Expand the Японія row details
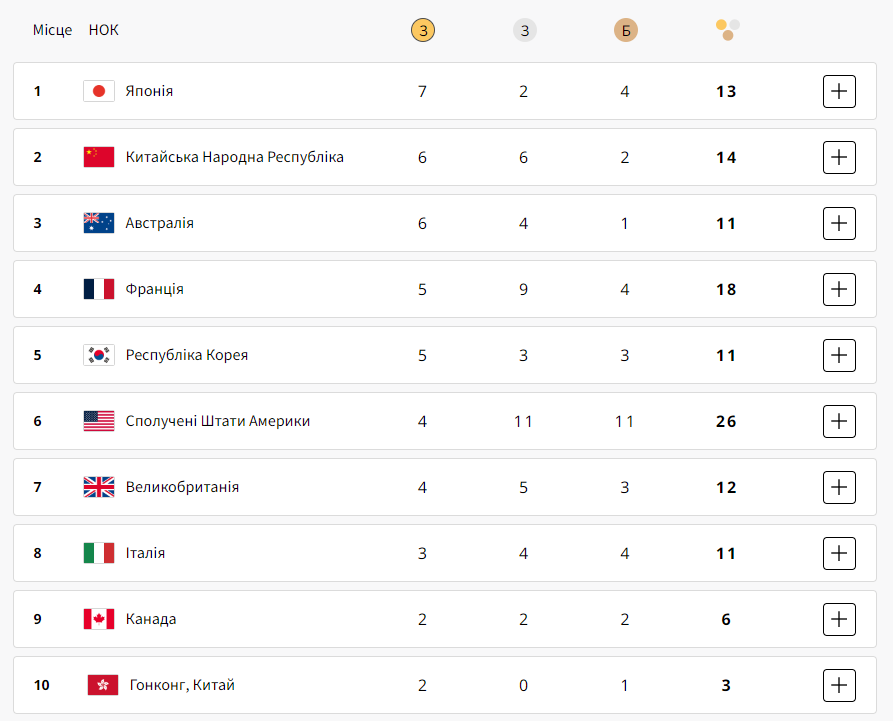This screenshot has height=721, width=893. [x=839, y=91]
